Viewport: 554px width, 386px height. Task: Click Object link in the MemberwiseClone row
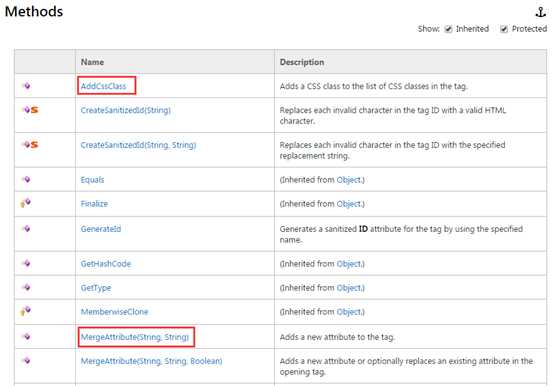(x=349, y=312)
